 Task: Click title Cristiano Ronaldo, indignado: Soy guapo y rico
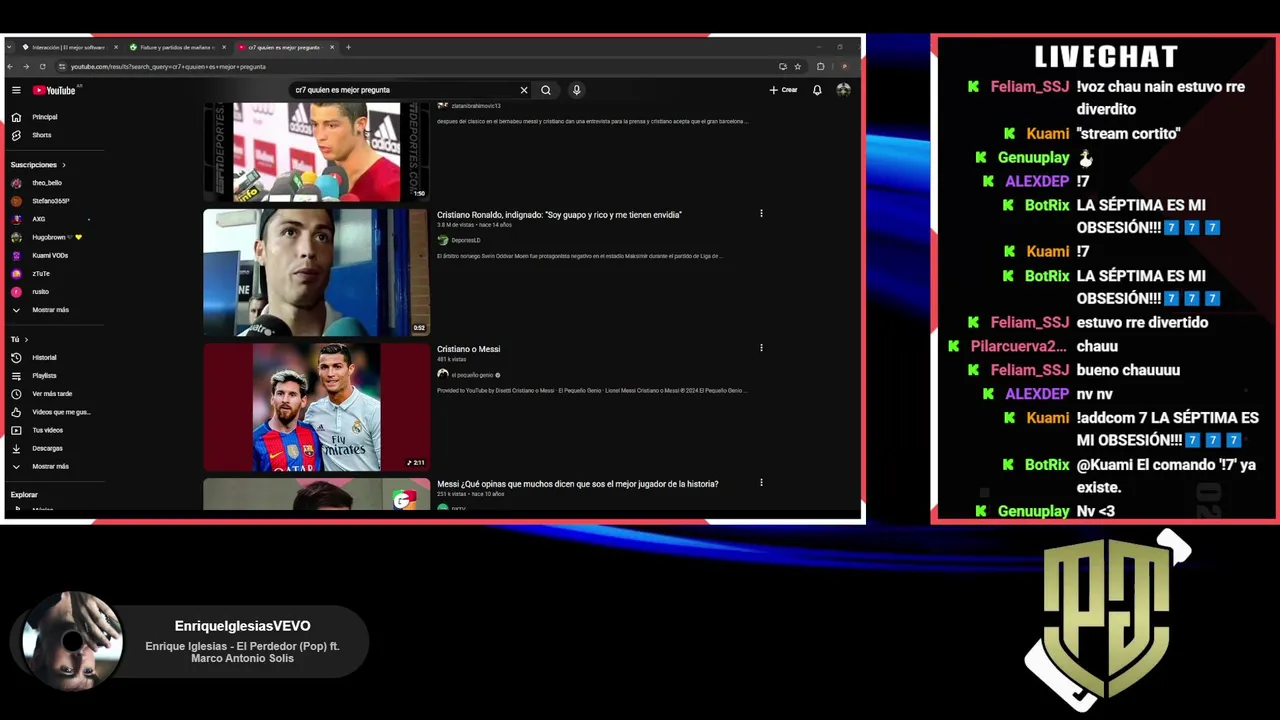(x=559, y=215)
